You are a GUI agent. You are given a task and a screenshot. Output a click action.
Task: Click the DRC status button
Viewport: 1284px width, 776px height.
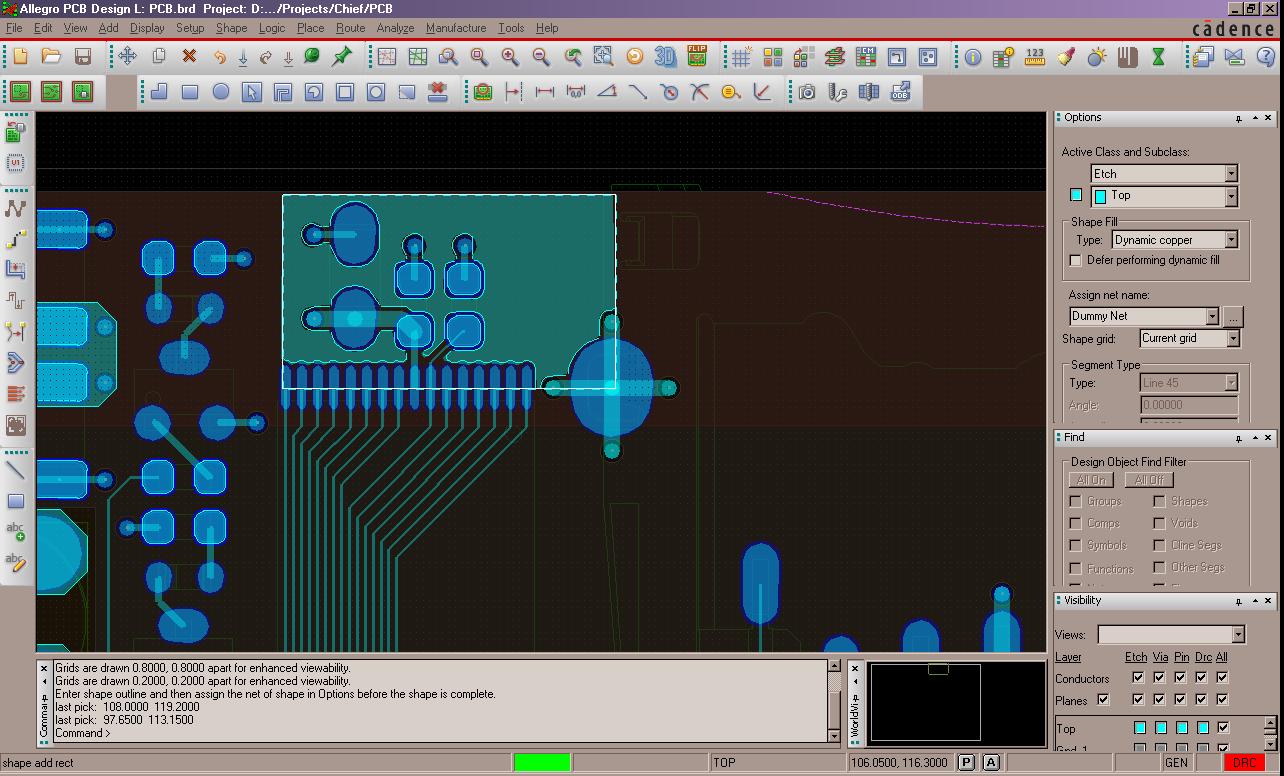[x=1244, y=762]
